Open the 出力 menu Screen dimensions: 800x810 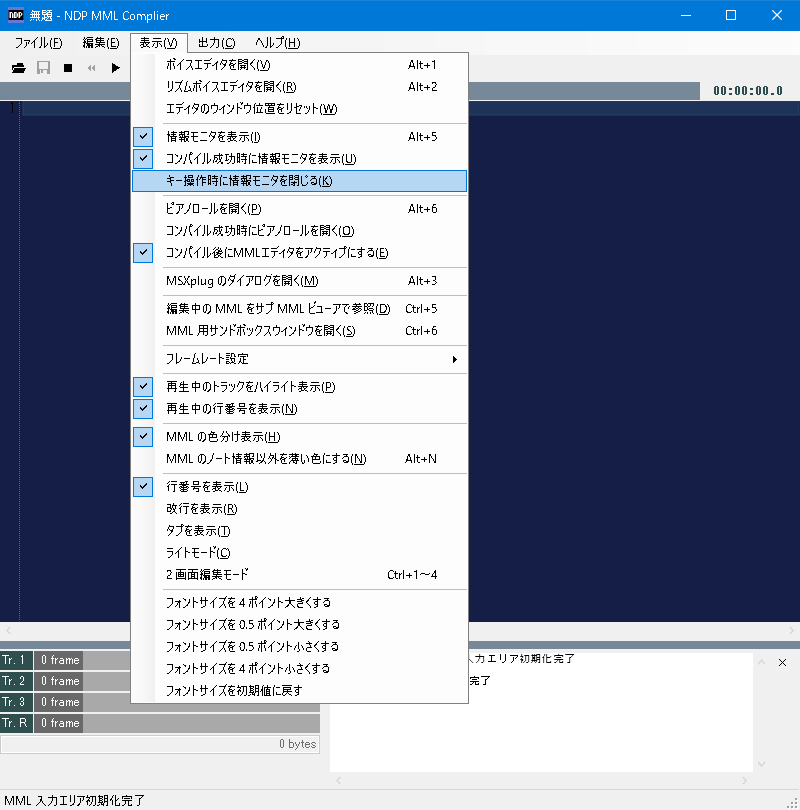pos(216,43)
